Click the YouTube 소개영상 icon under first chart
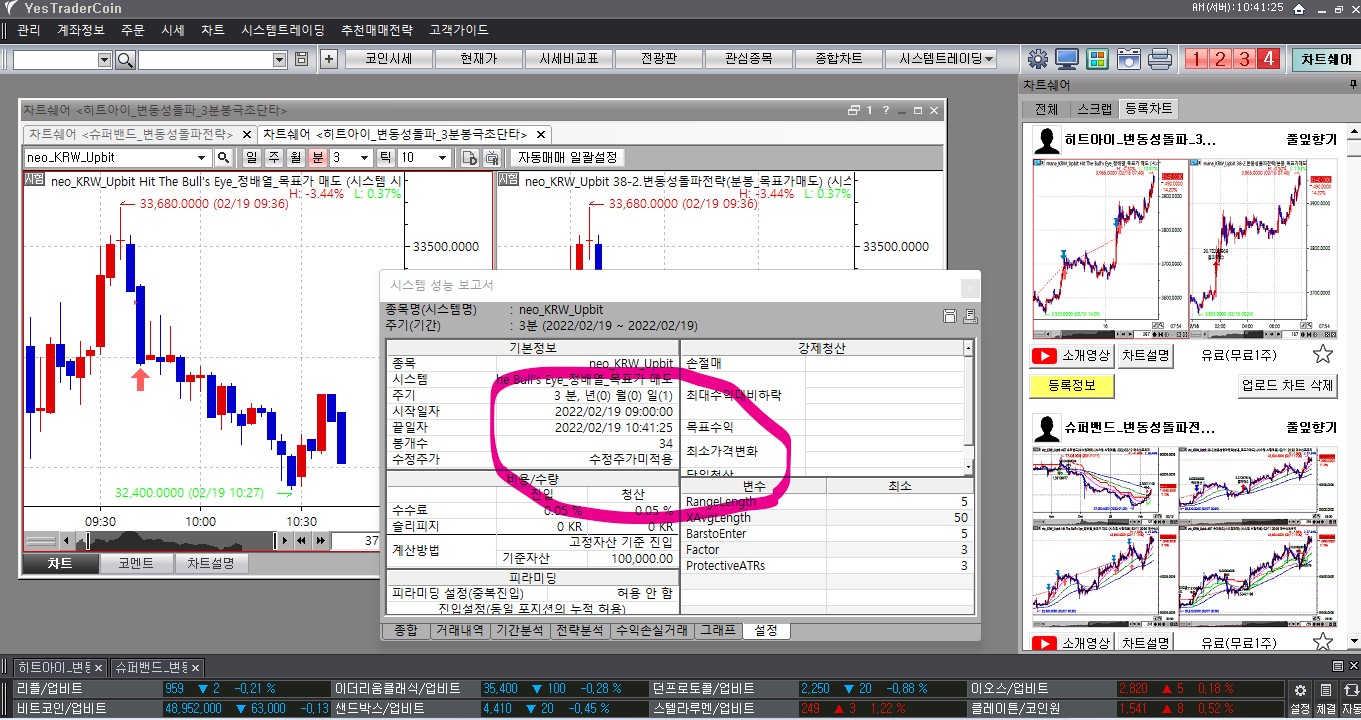 click(1044, 355)
